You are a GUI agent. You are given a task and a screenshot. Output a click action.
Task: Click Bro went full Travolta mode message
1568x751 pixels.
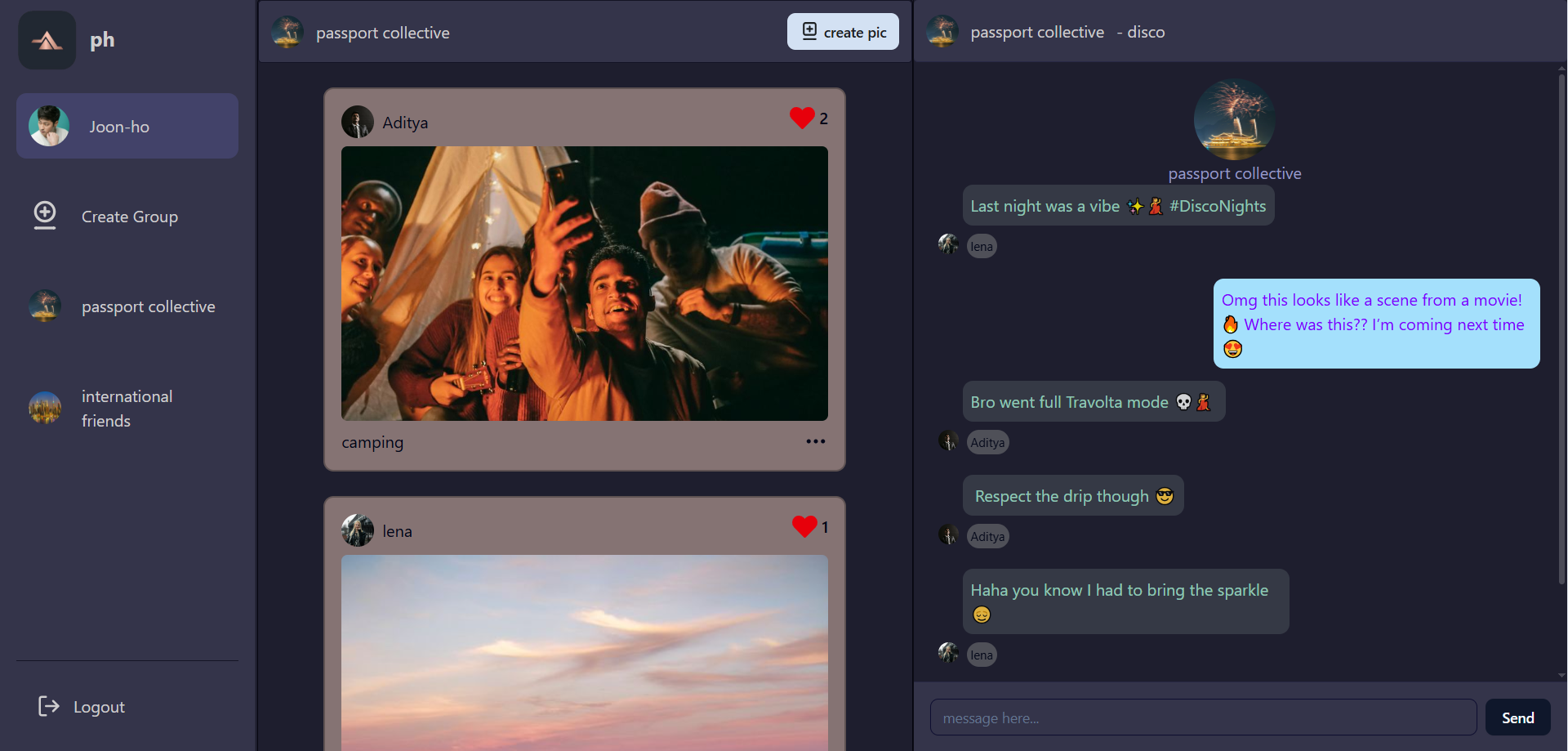pos(1094,402)
